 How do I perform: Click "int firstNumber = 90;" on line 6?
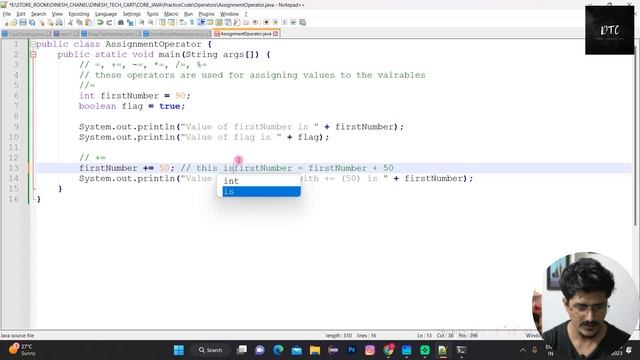[x=135, y=96]
